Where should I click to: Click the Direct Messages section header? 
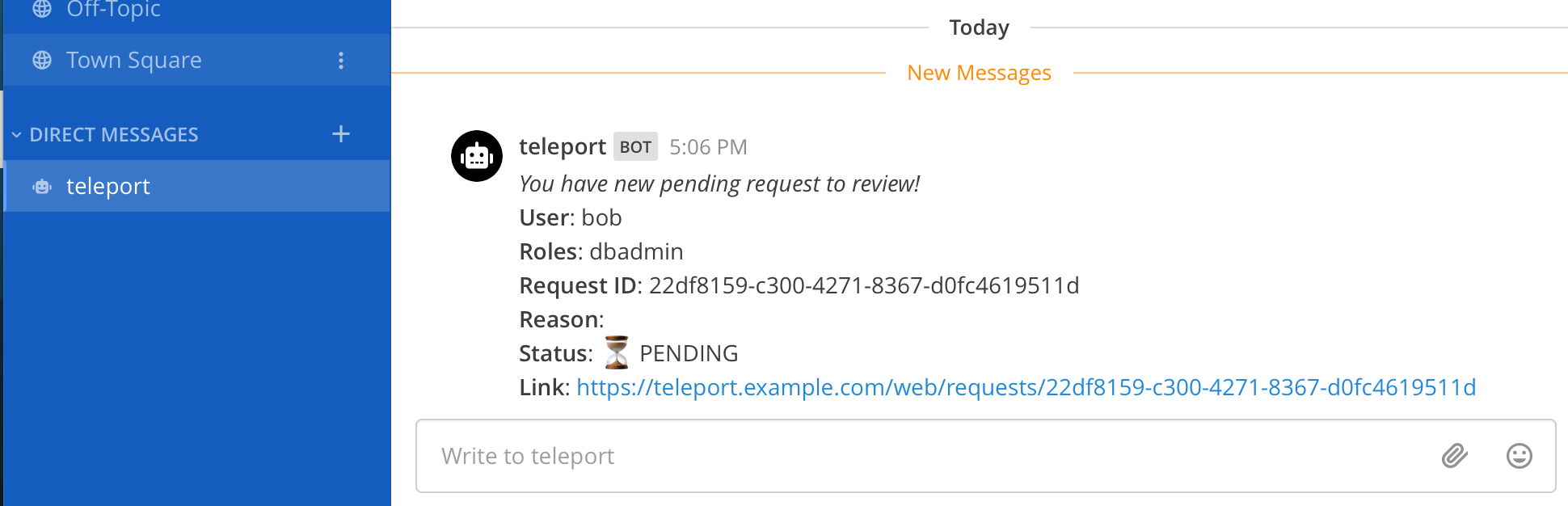[x=114, y=135]
